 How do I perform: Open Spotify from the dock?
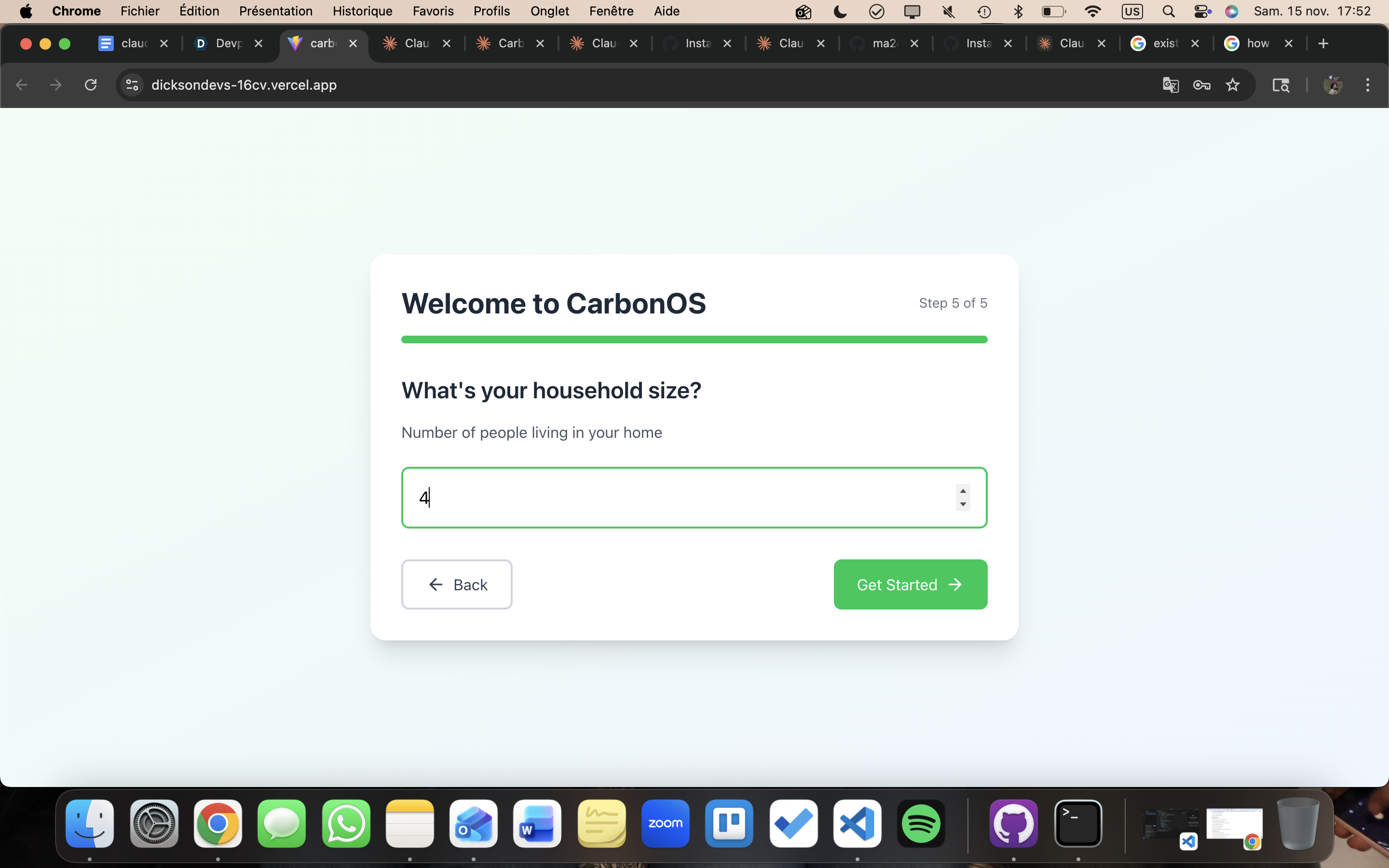tap(921, 823)
